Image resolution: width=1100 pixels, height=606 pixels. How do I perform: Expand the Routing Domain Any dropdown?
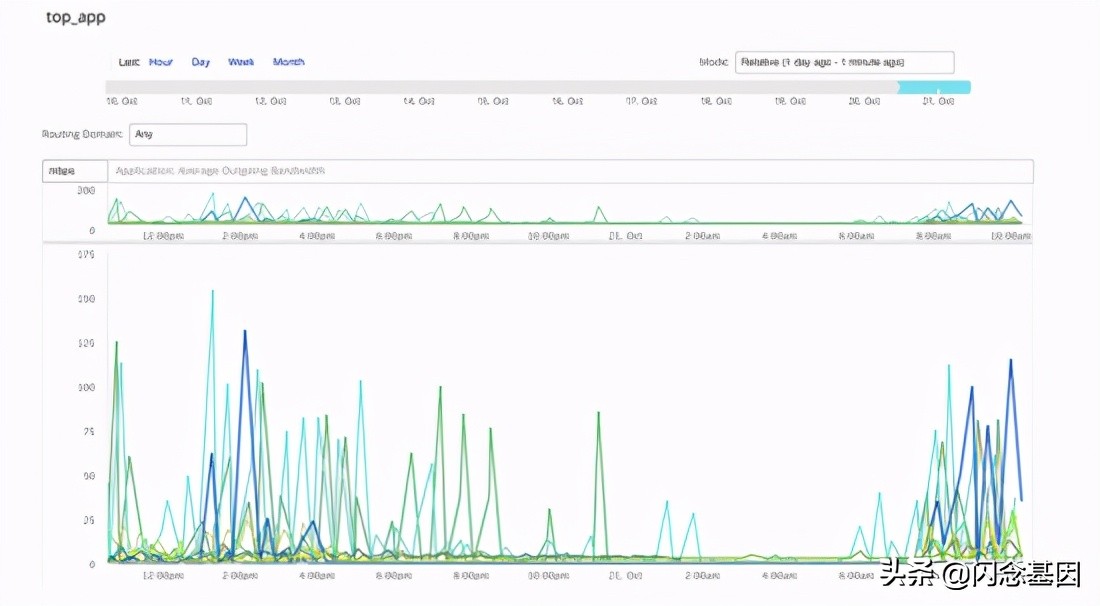point(188,134)
